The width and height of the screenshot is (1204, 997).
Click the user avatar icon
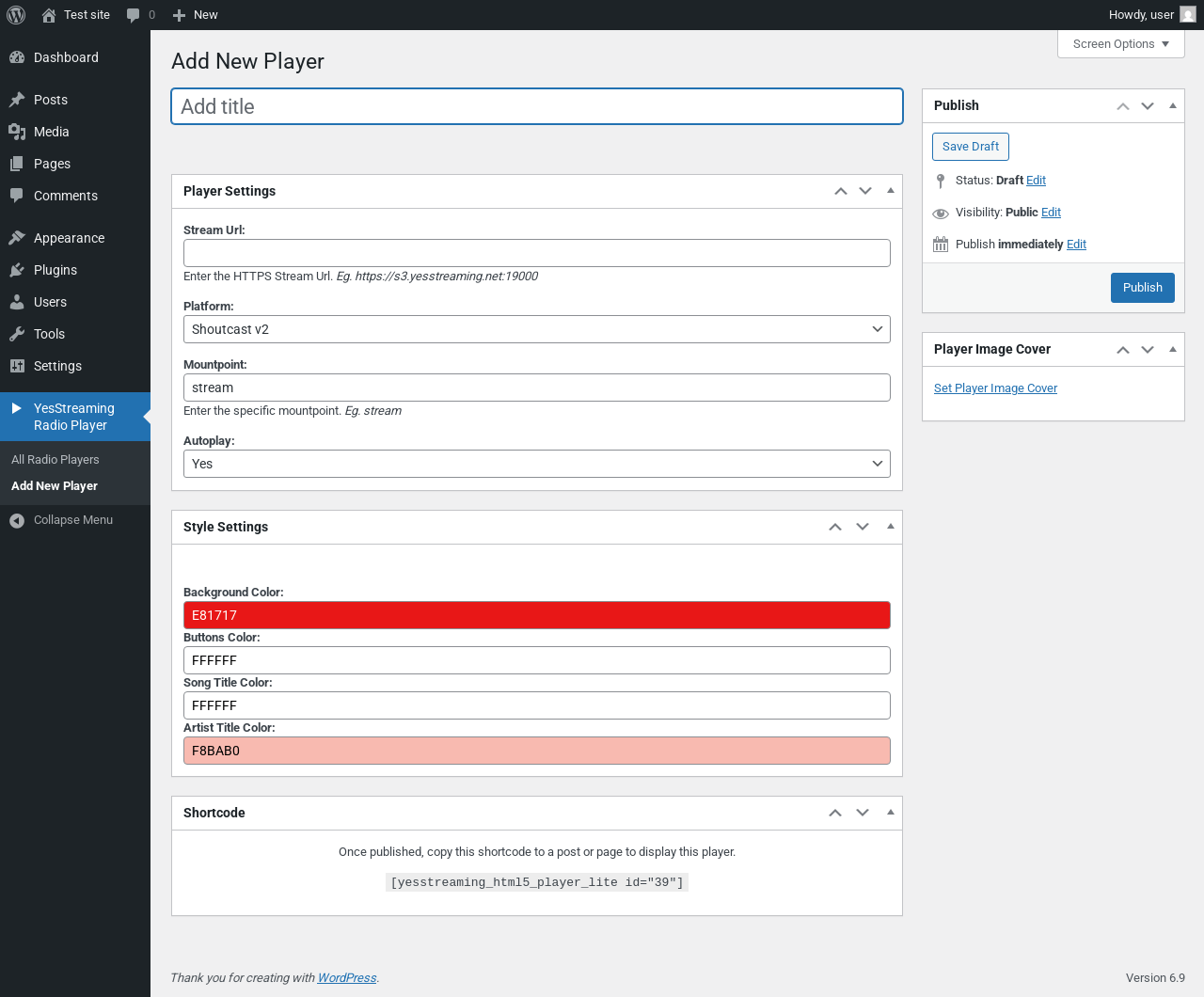pos(1188,15)
